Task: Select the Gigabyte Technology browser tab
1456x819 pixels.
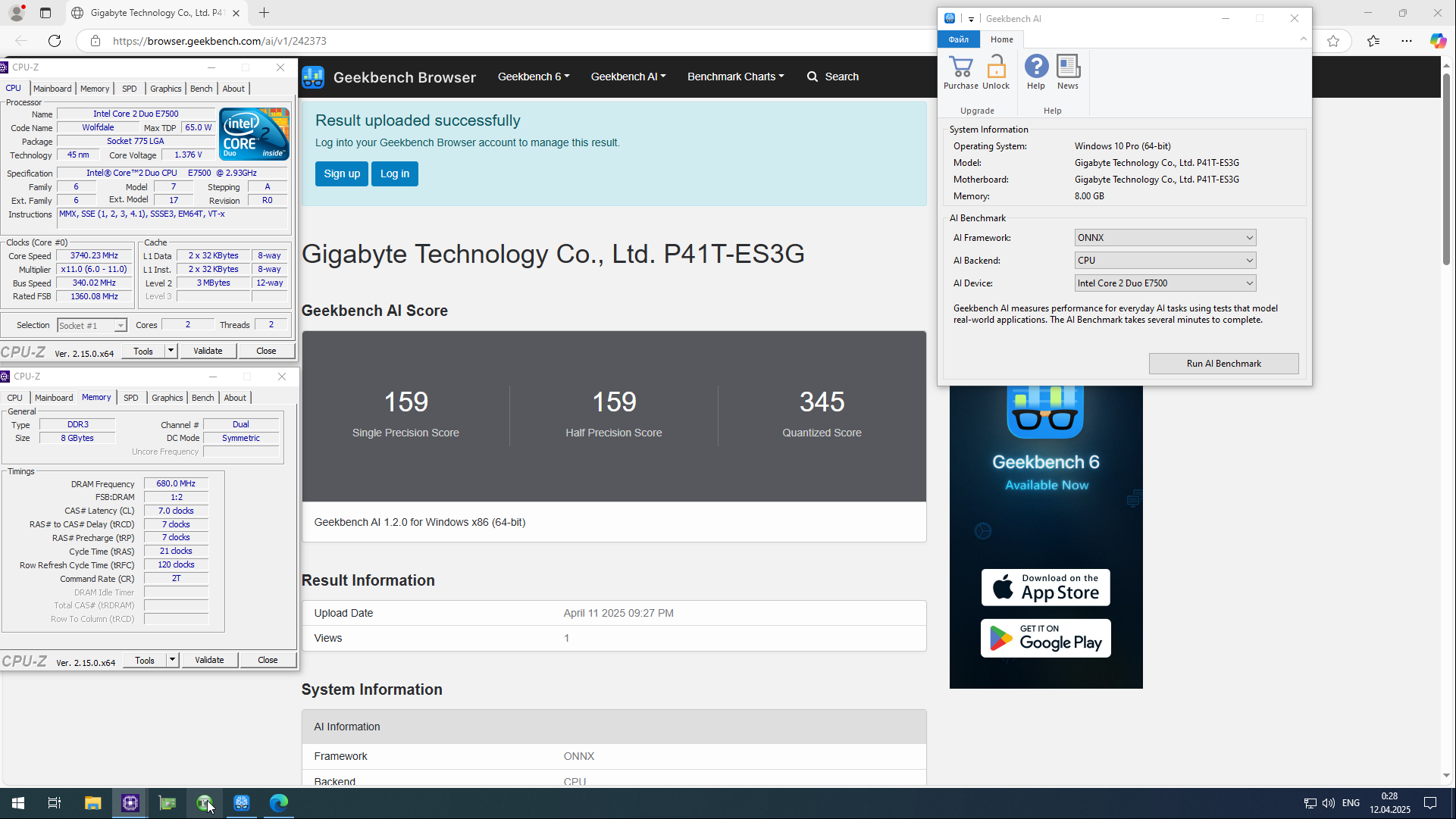Action: pos(155,13)
